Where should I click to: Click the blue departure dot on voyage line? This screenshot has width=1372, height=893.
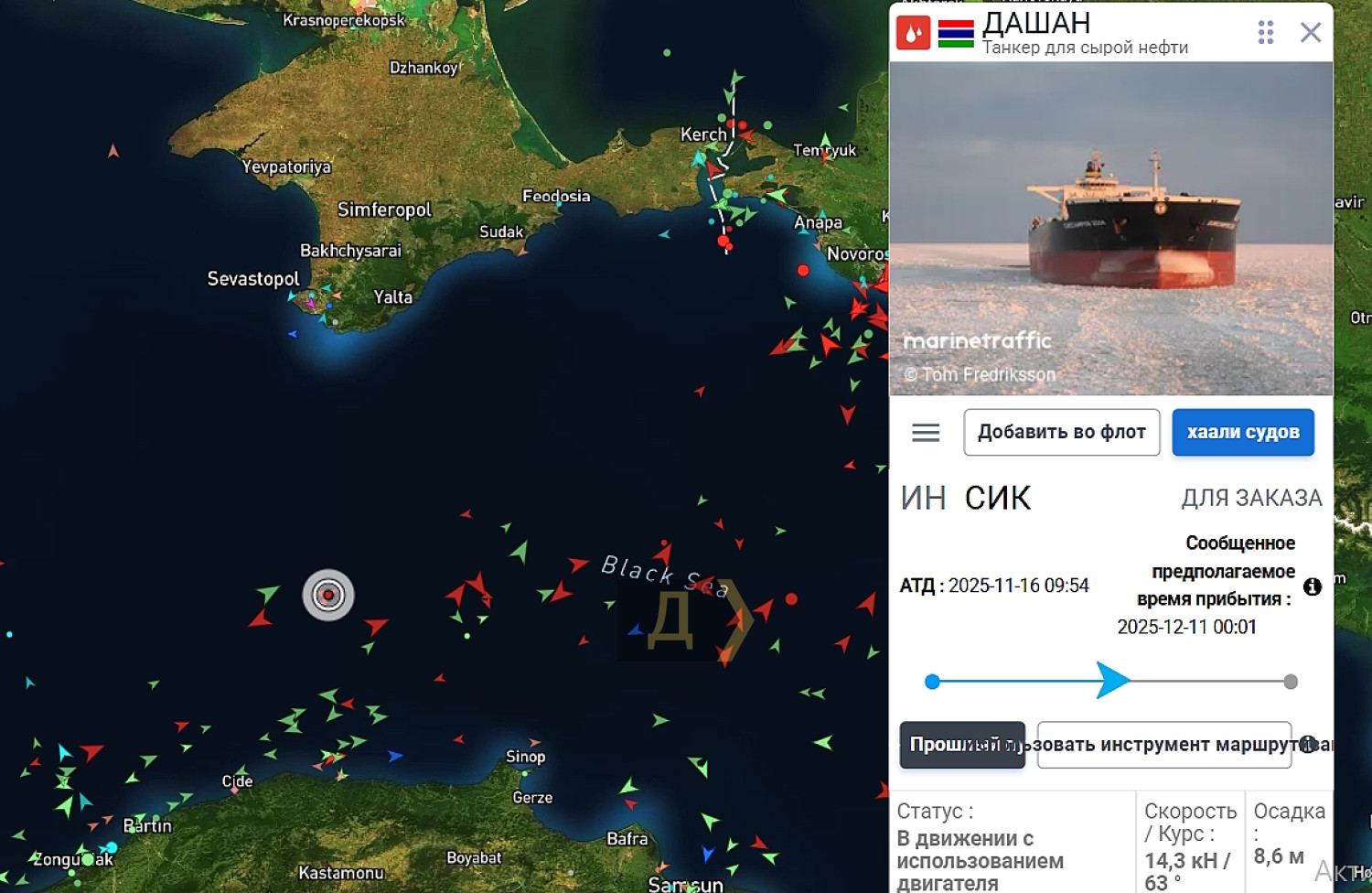pyautogui.click(x=932, y=682)
